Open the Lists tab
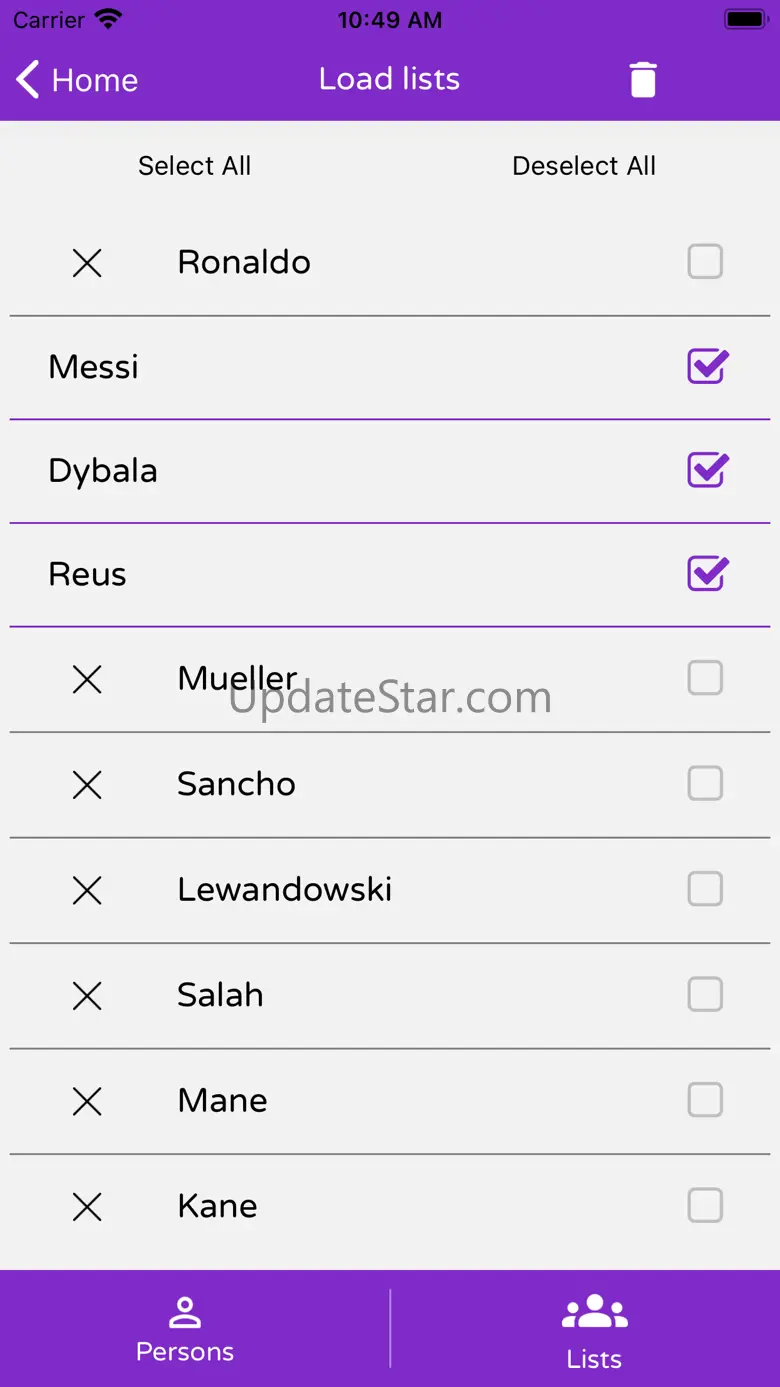Screen dimensions: 780x1387 pyautogui.click(x=594, y=1329)
